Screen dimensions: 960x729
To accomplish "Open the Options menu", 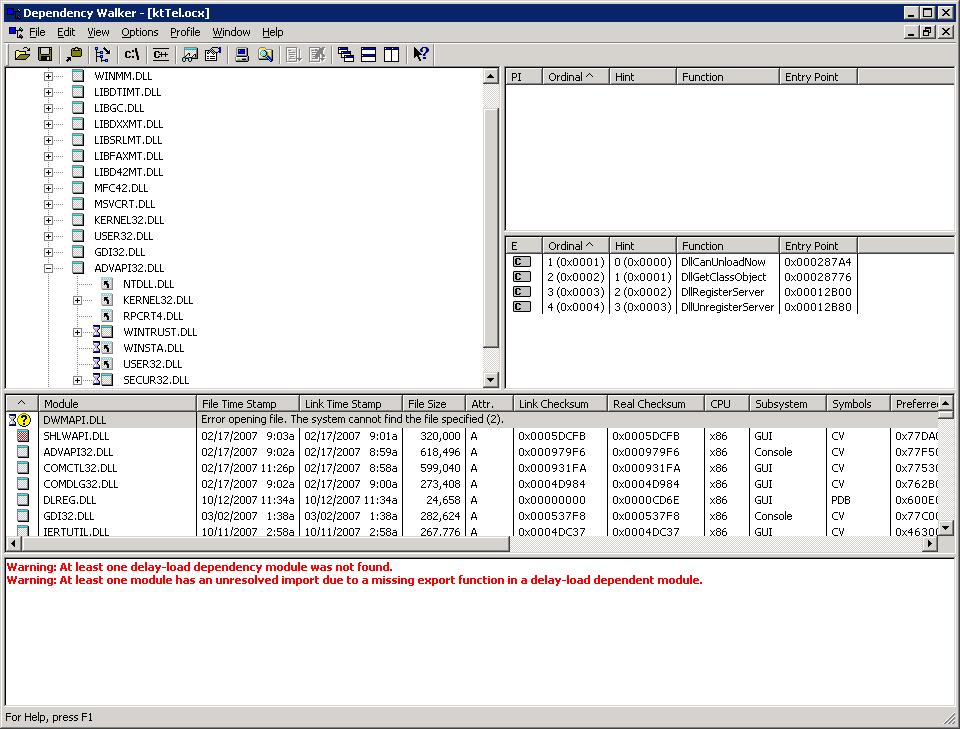I will pos(140,32).
